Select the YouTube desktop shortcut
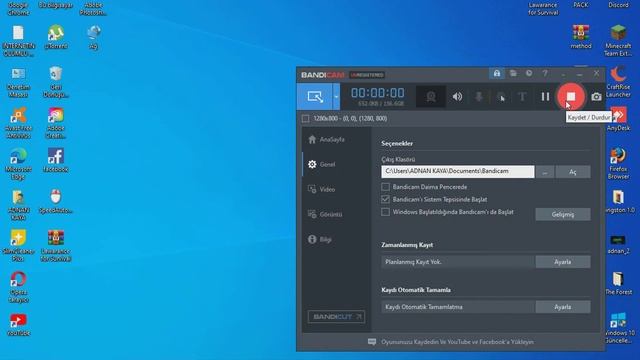 click(18, 325)
